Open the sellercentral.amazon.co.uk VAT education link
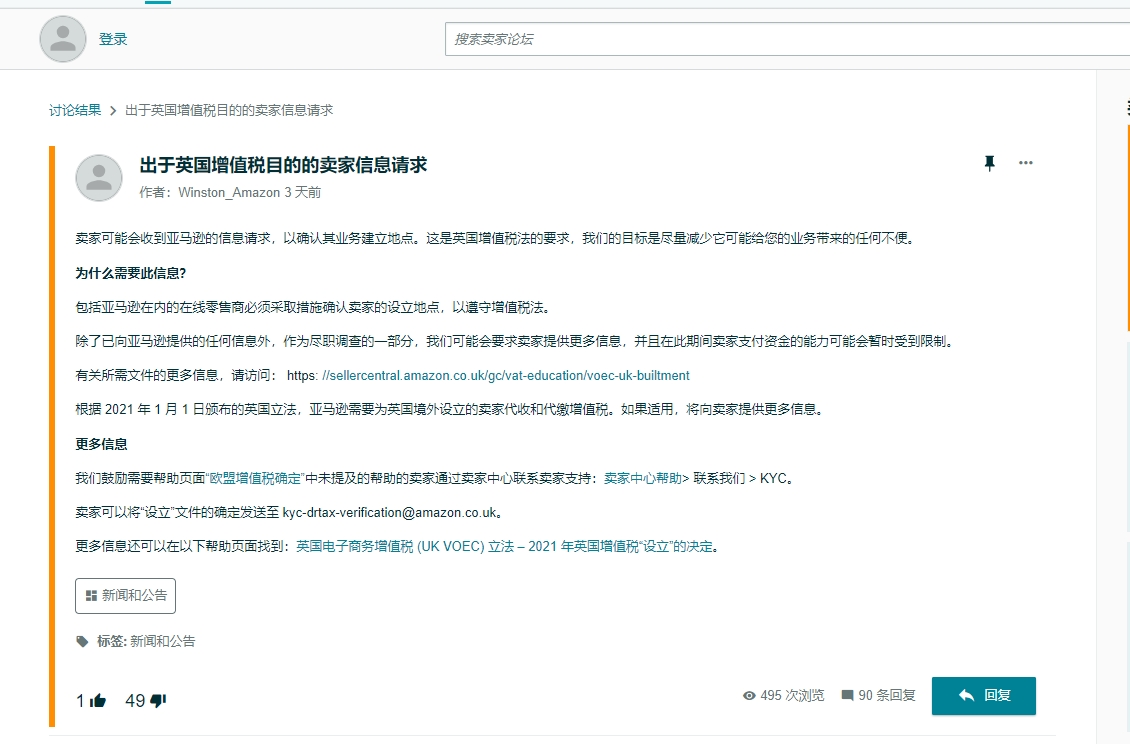The width and height of the screenshot is (1130, 744). coord(505,376)
